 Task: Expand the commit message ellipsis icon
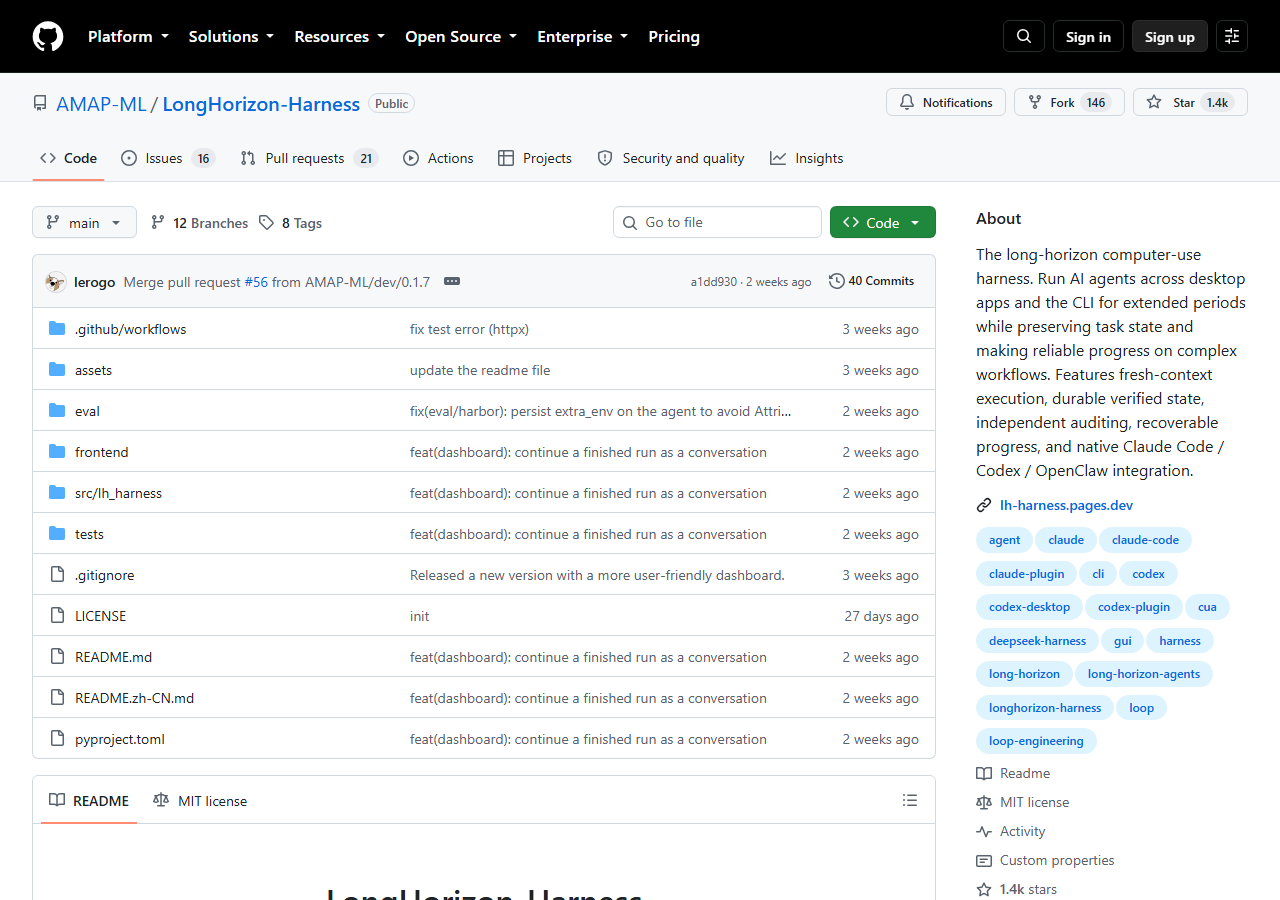(x=452, y=282)
